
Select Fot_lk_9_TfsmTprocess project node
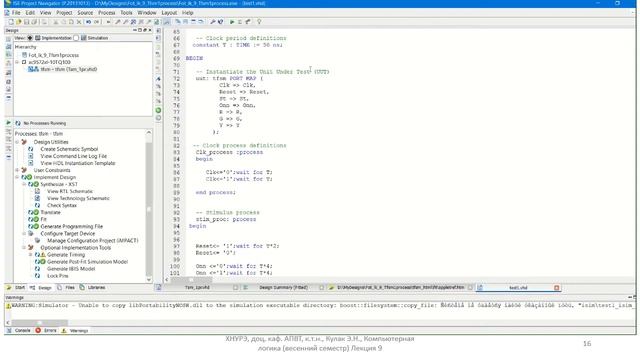pos(53,55)
